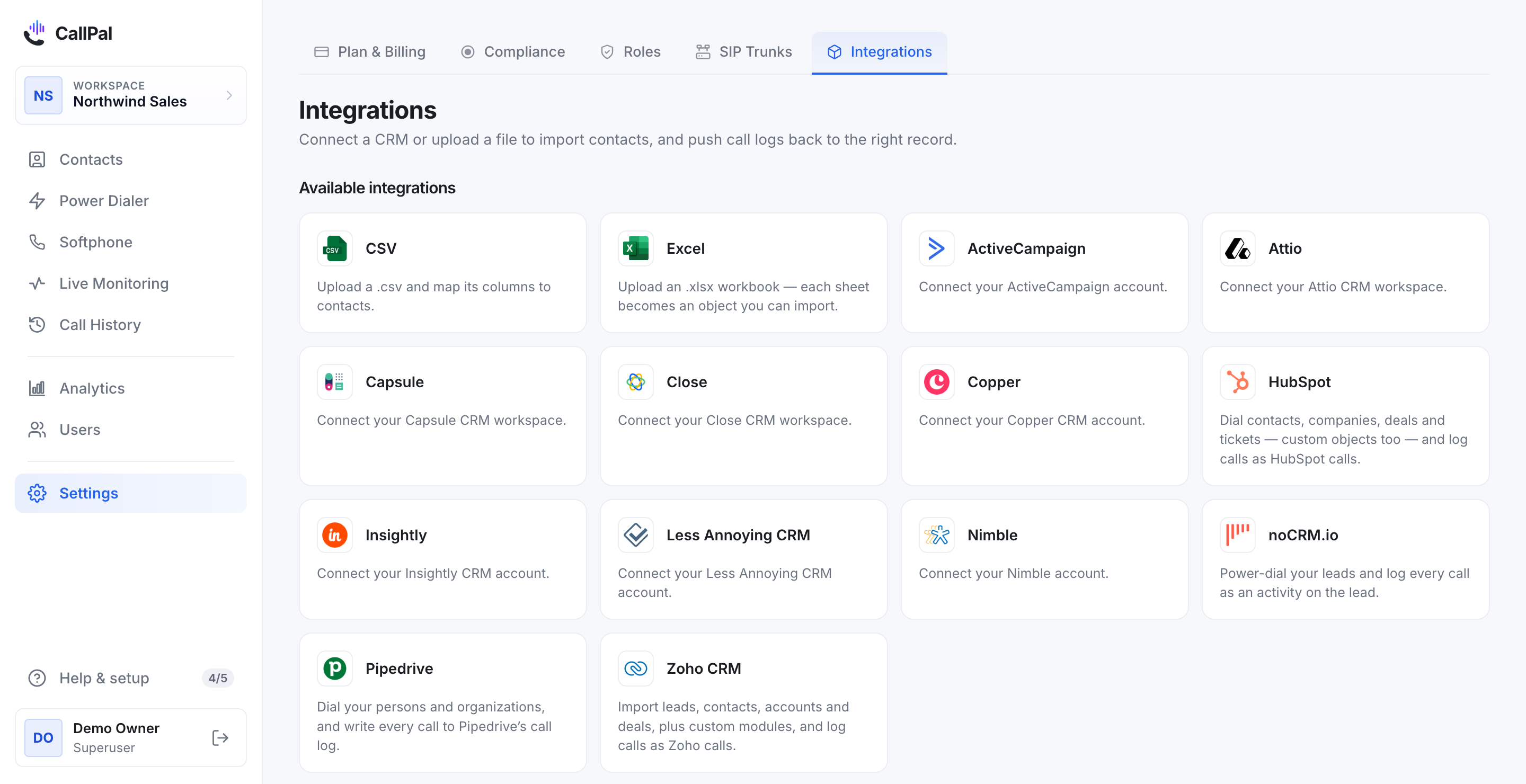Choose the ActiveCampaign integration name

pyautogui.click(x=1026, y=248)
